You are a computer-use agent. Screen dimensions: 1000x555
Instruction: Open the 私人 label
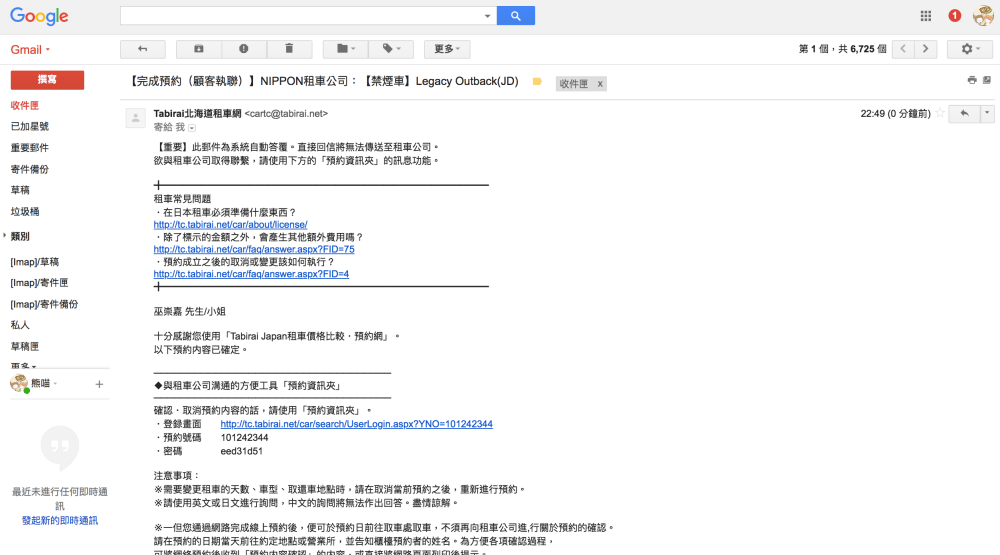20,325
